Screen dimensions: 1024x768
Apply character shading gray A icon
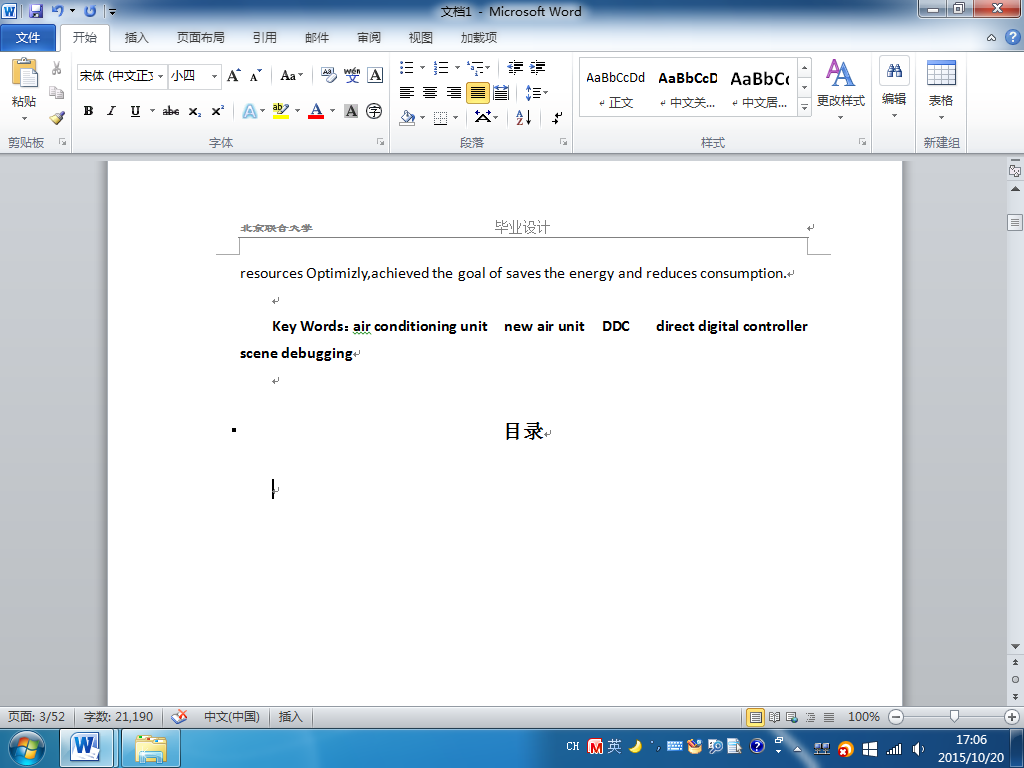click(x=351, y=111)
